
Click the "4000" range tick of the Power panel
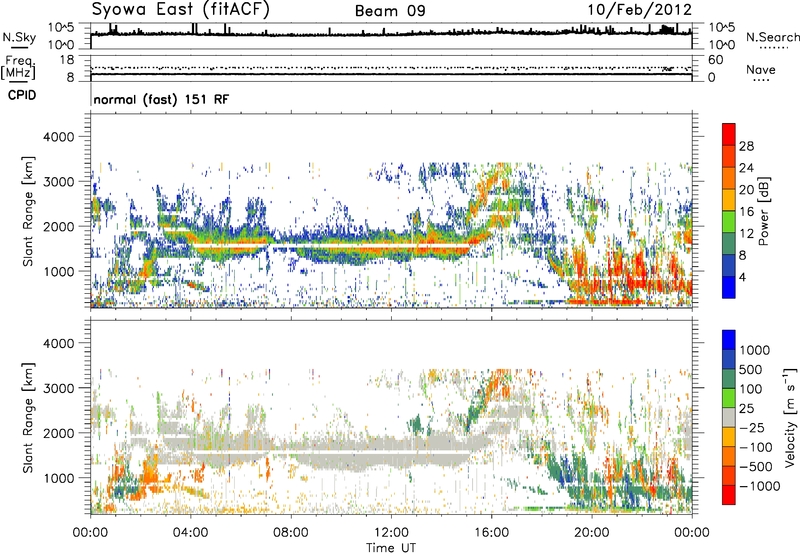coord(58,137)
